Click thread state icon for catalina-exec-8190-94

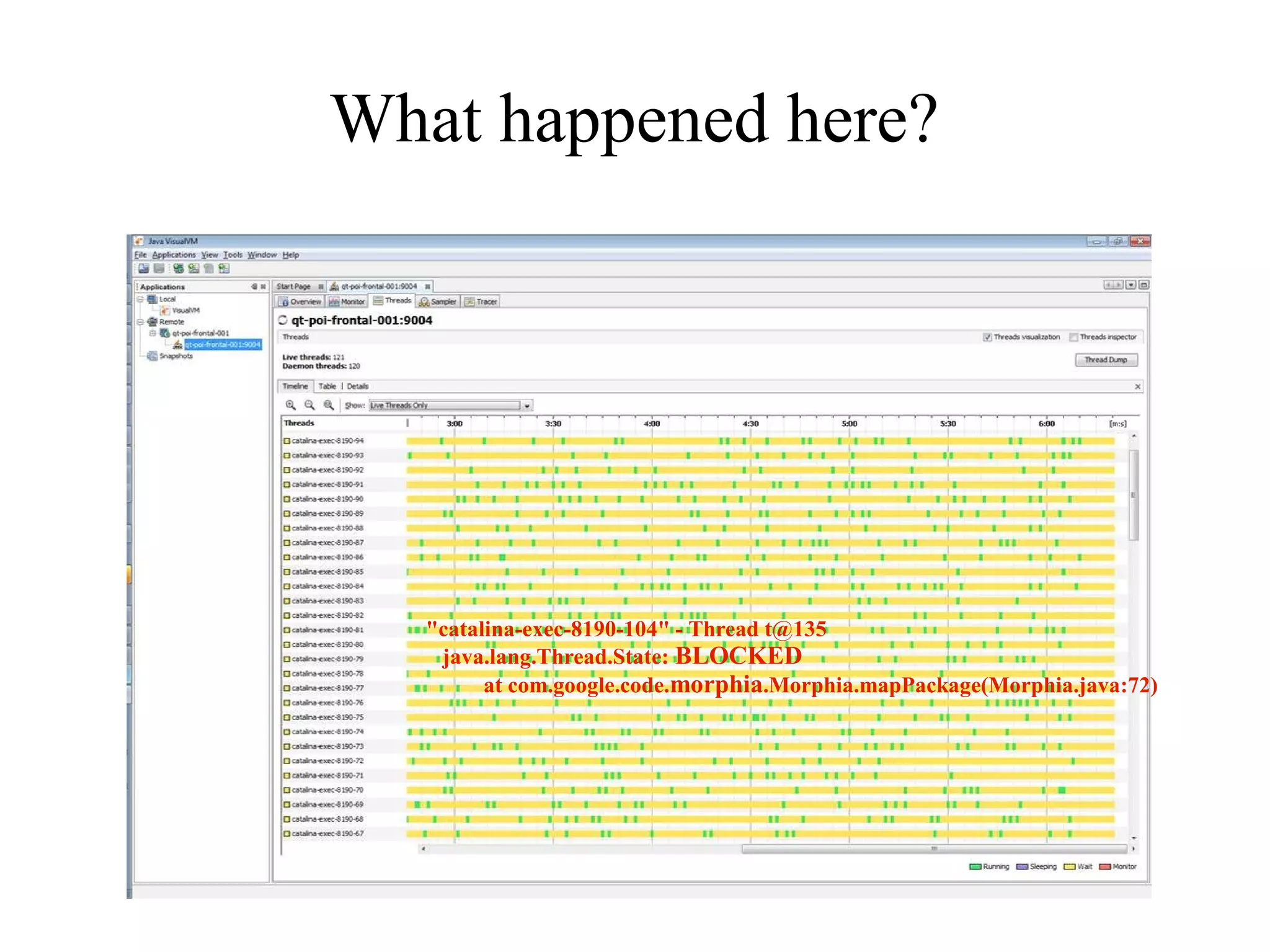tap(287, 441)
